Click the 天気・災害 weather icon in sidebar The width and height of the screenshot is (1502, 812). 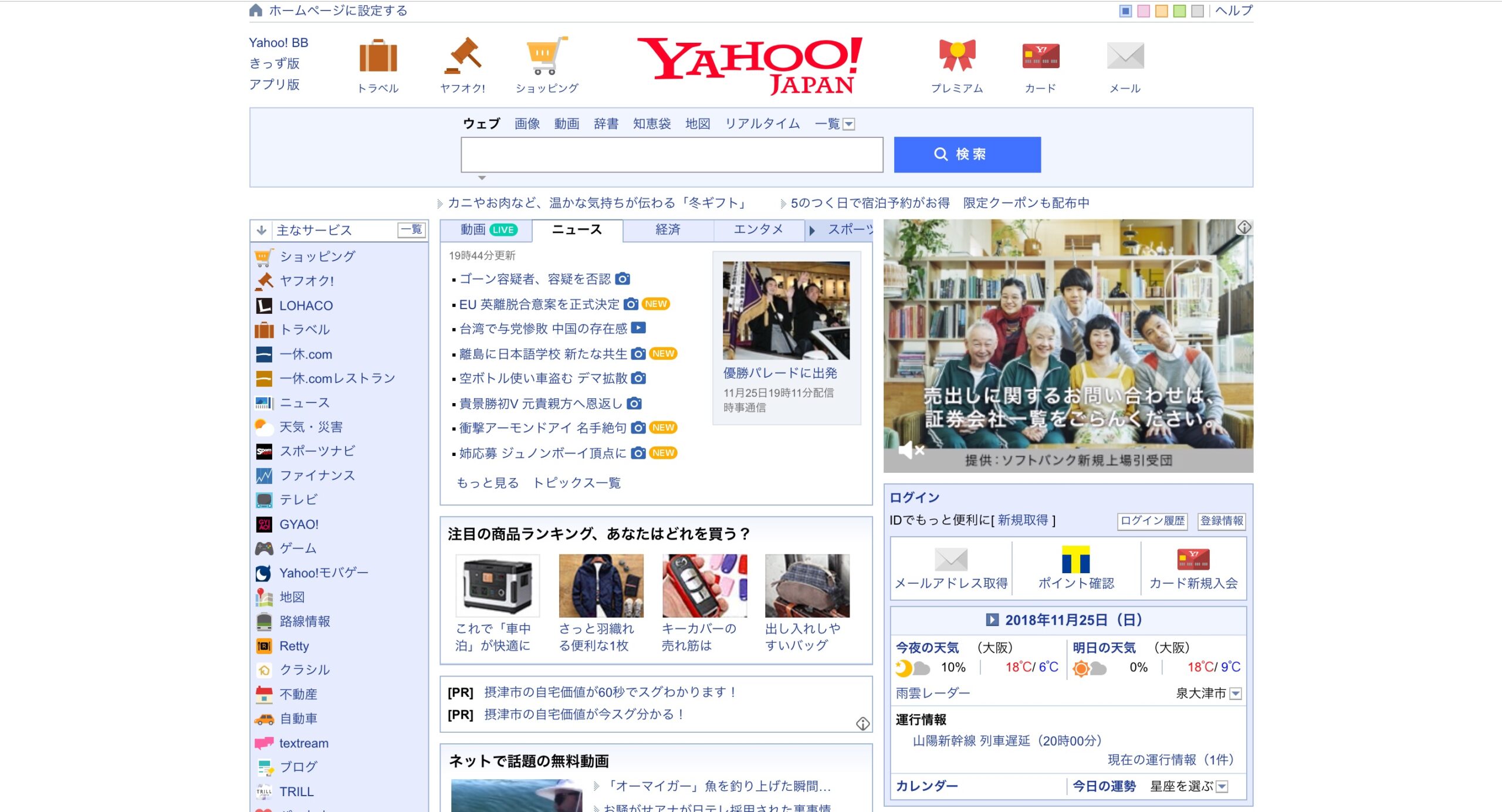(264, 427)
